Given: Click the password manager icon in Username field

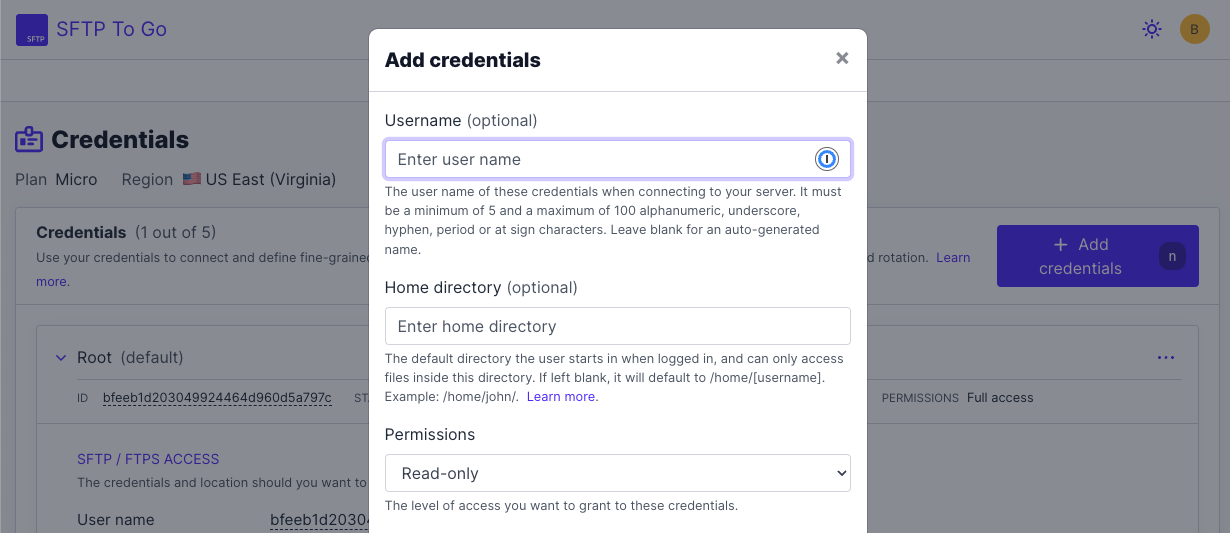Looking at the screenshot, I should 826,159.
